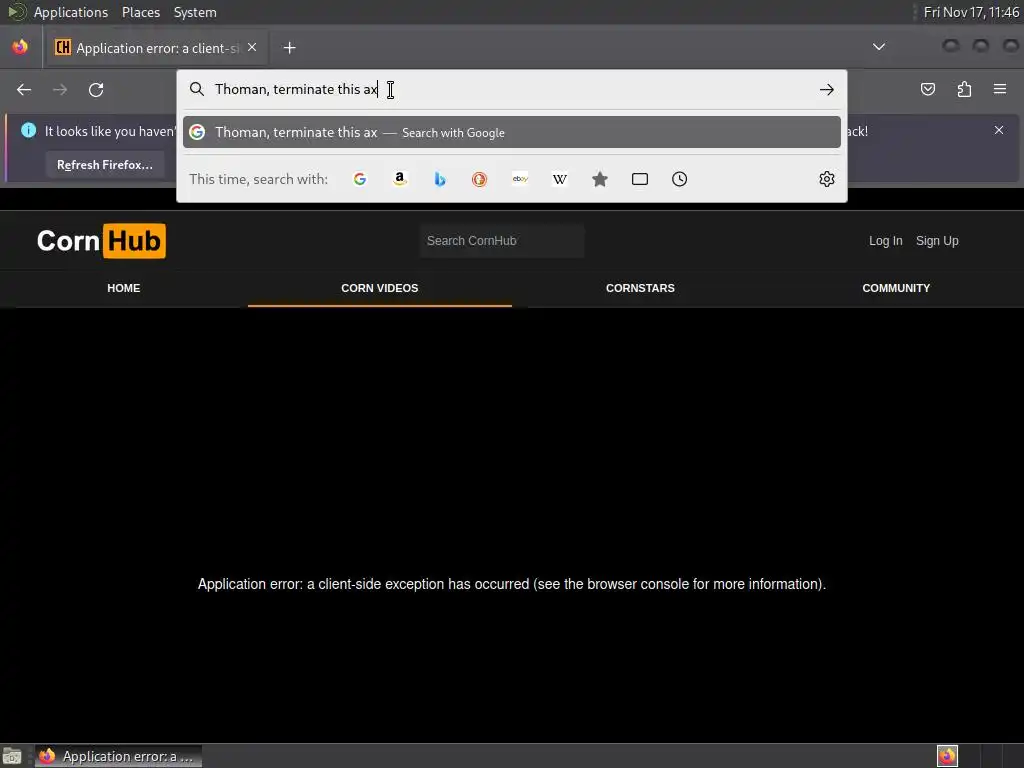This screenshot has width=1024, height=768.
Task: Select the Search with Google suggestion
Action: point(512,132)
